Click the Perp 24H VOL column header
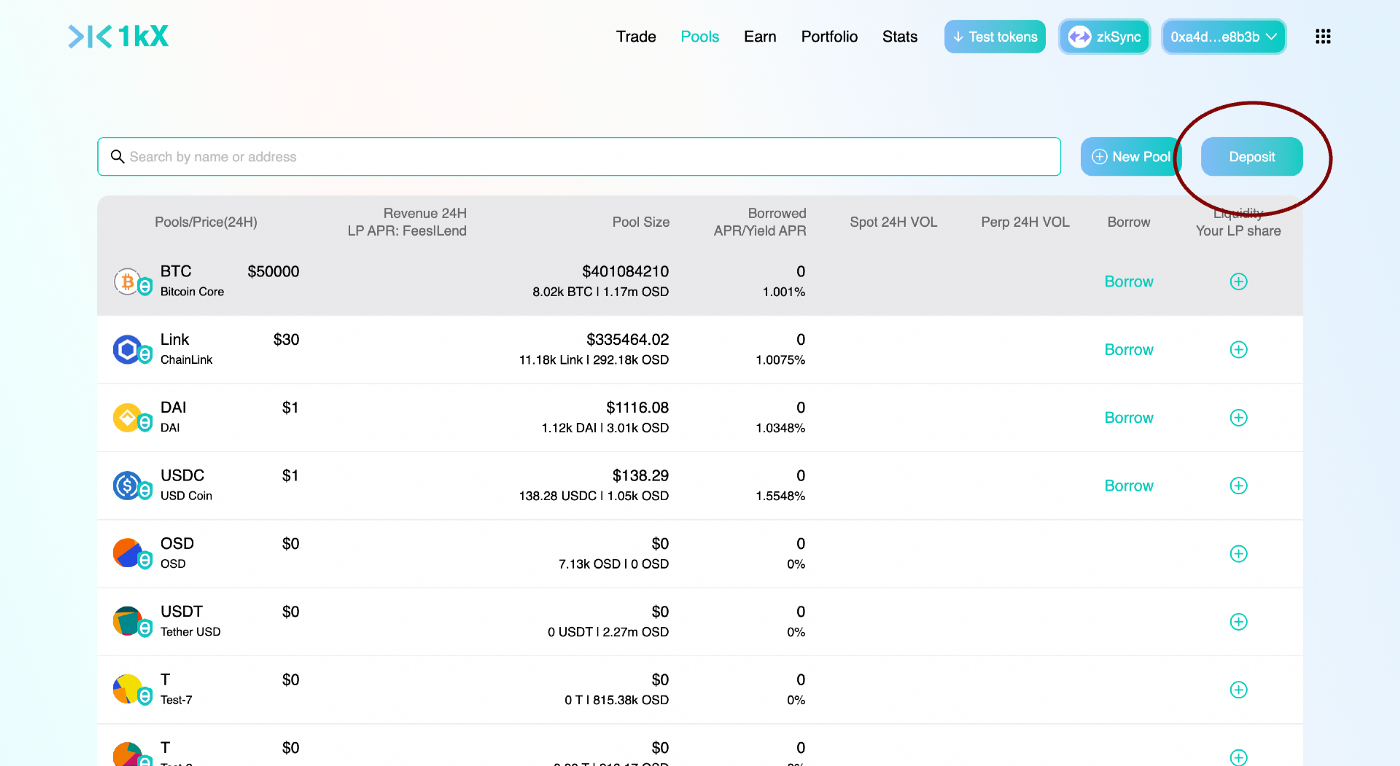 tap(1025, 222)
